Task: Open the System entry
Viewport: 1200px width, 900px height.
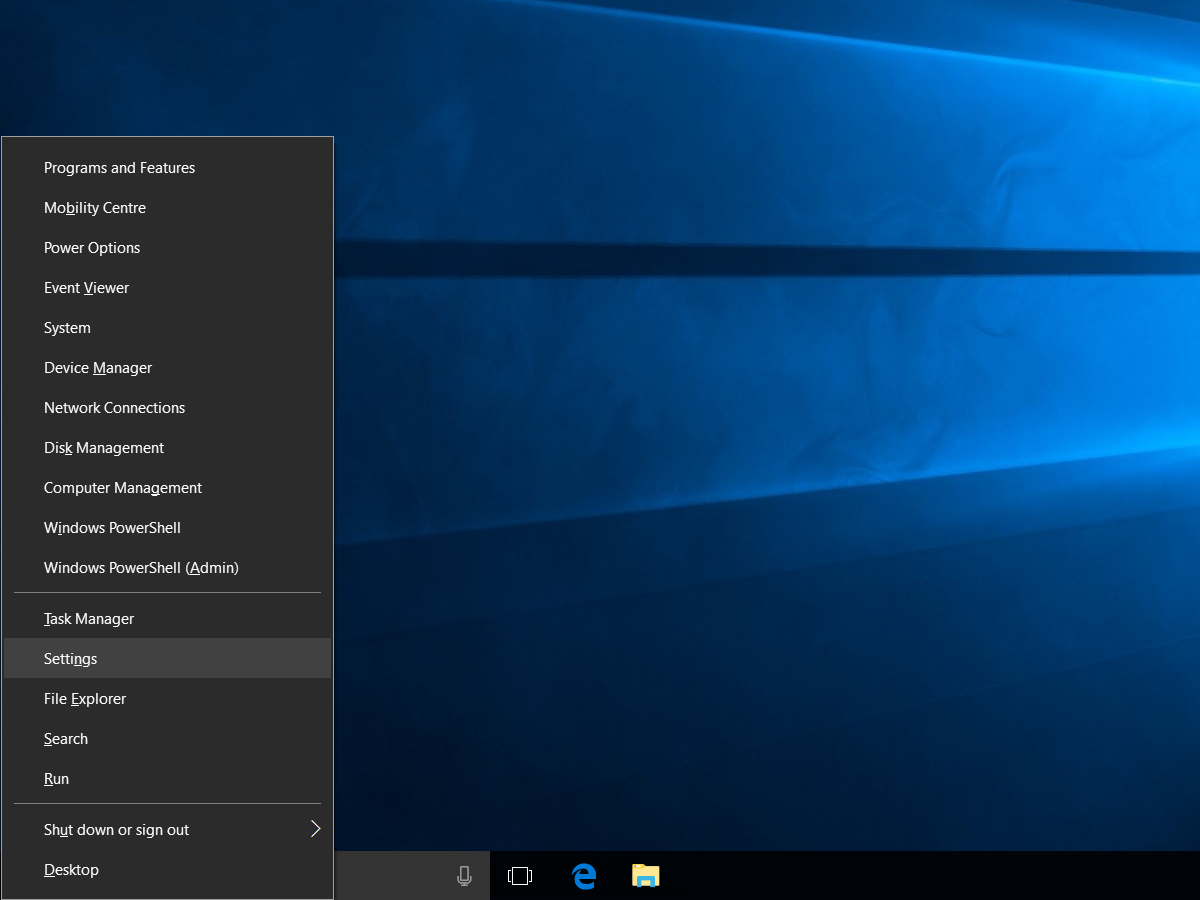Action: (167, 328)
